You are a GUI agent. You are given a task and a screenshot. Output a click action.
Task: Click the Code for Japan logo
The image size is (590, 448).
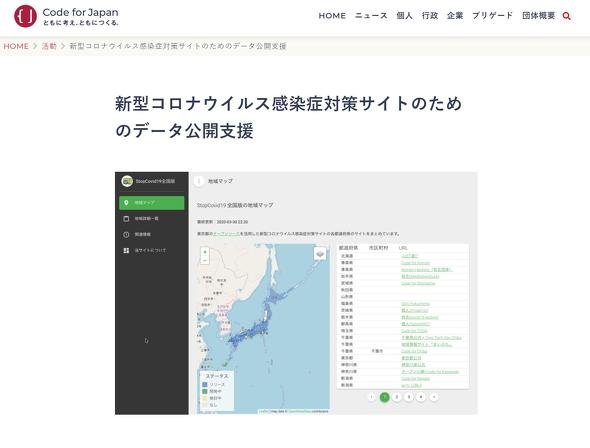tap(67, 16)
